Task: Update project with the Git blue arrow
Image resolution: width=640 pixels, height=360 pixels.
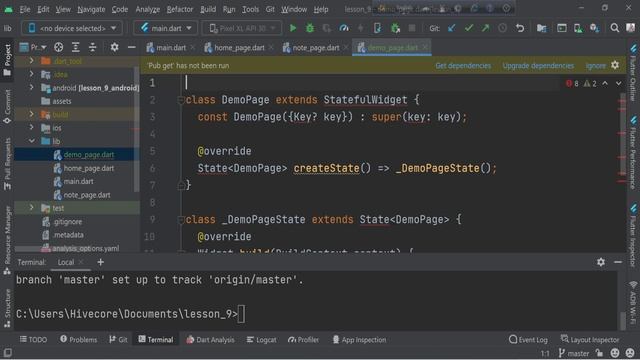Action: tap(452, 28)
